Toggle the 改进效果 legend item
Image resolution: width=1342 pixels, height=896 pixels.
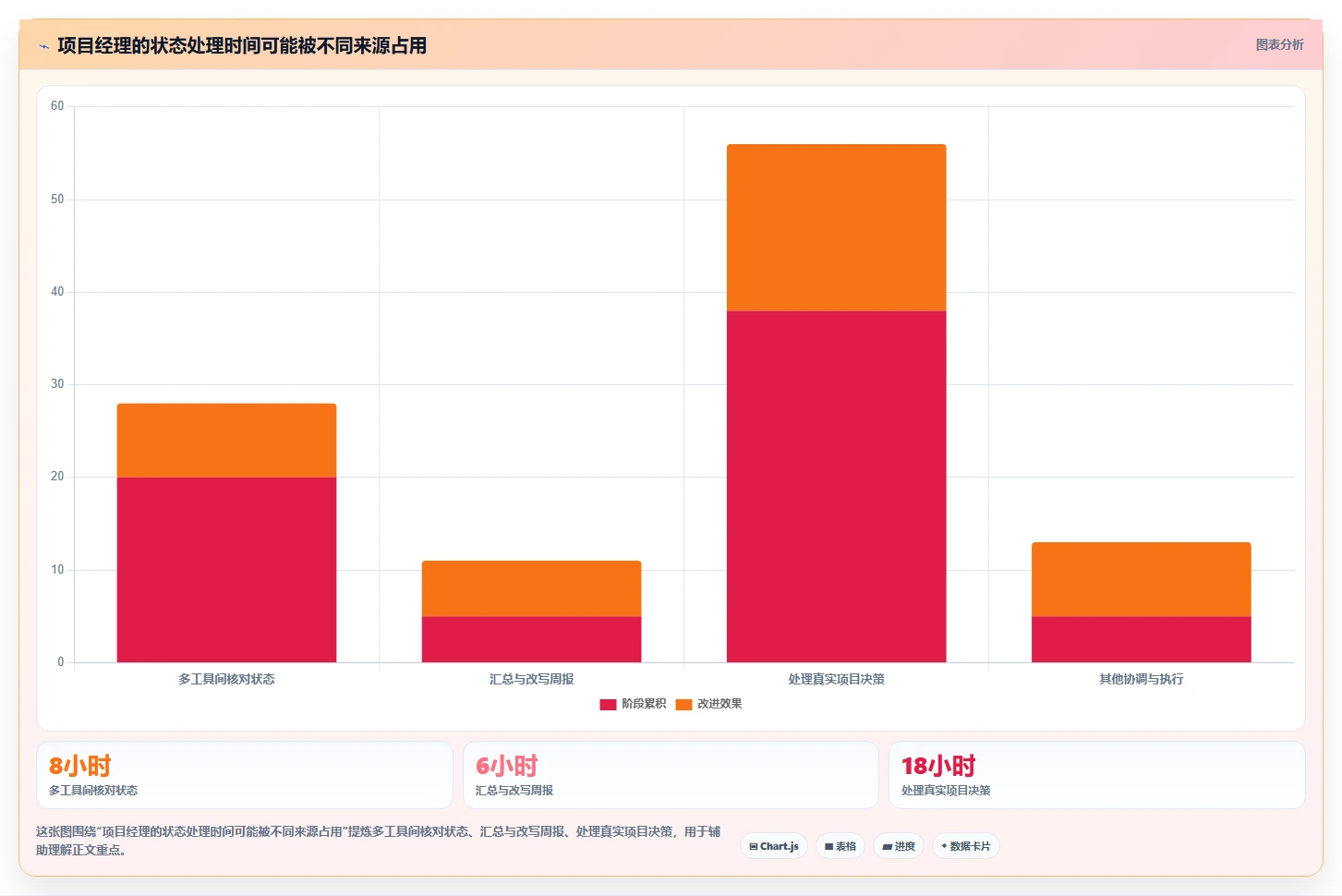click(708, 704)
